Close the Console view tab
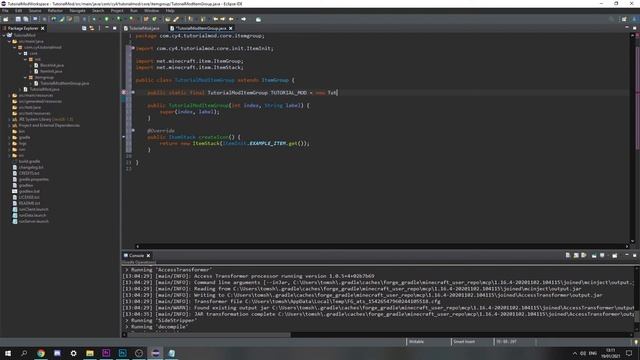Viewport: 640px width, 360px height. click(x=148, y=256)
